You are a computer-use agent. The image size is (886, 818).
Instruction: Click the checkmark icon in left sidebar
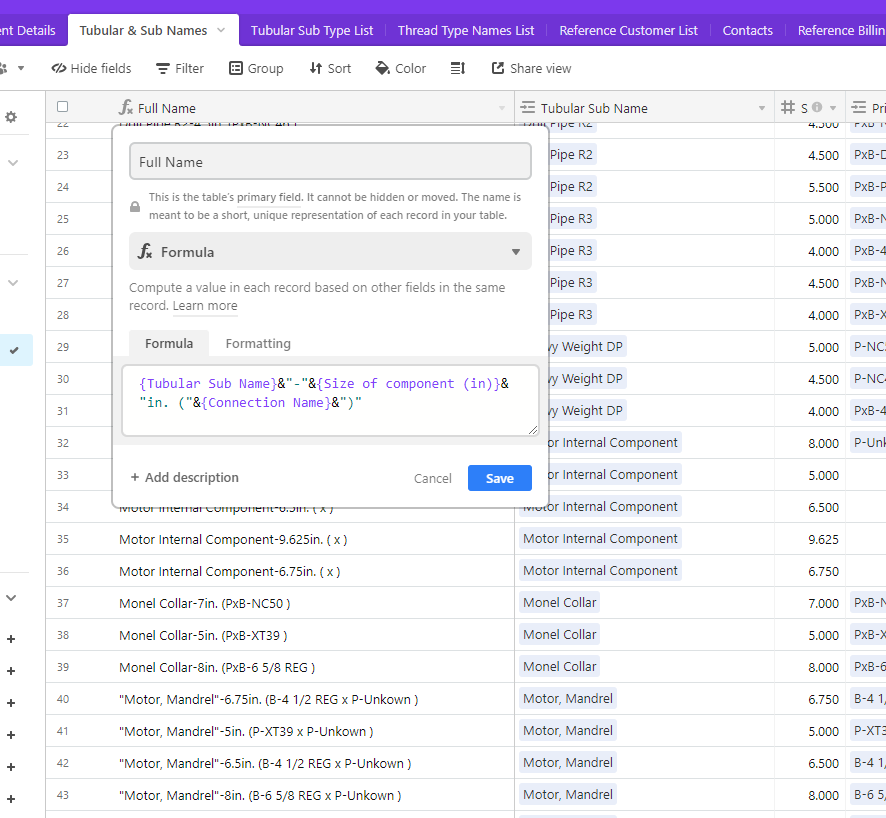14,350
